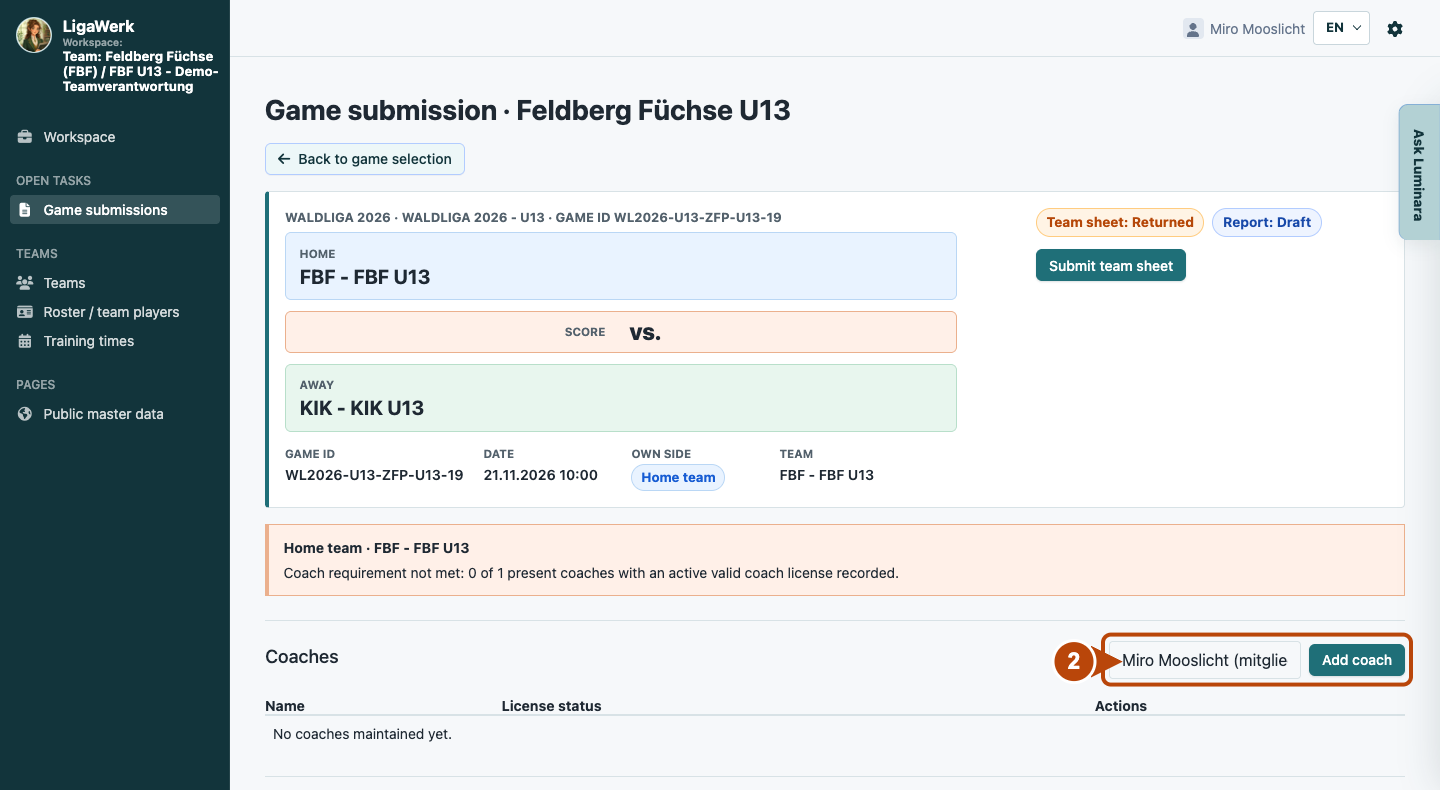Click the No coaches maintained yet text
This screenshot has height=790, width=1440.
pos(362,734)
